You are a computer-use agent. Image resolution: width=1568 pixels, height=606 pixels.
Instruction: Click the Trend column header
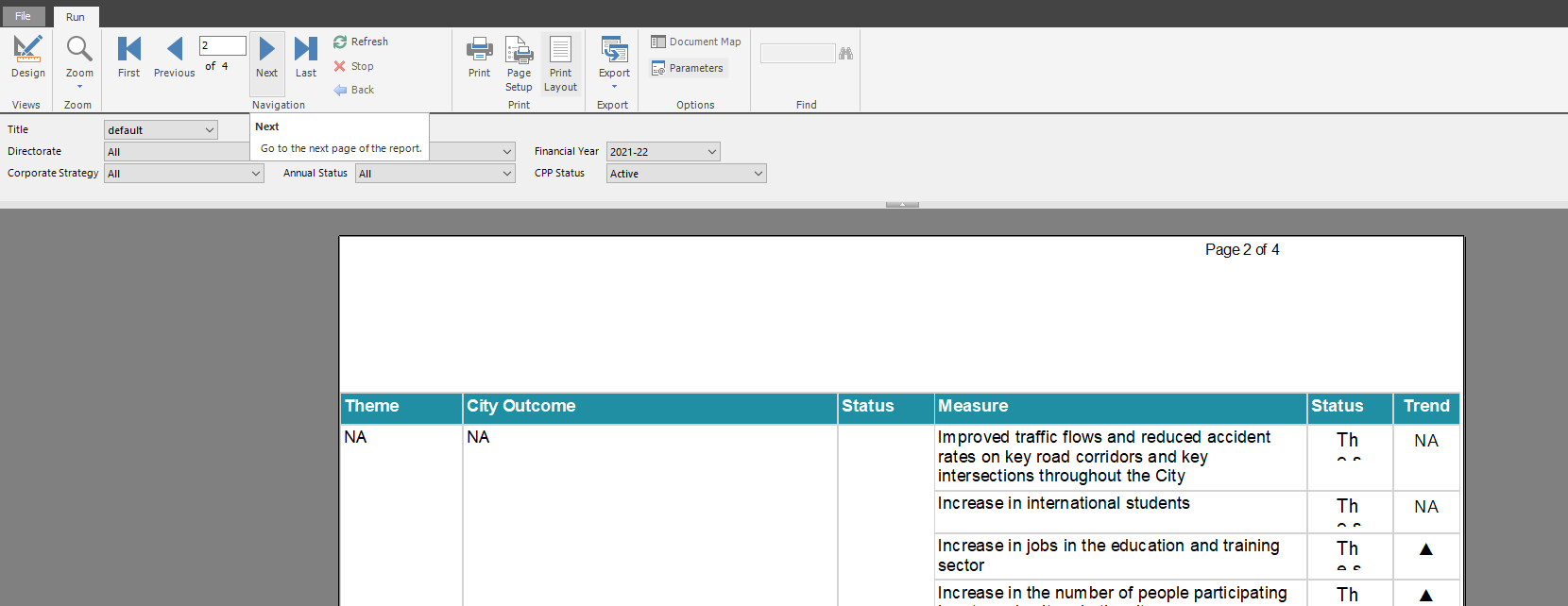[x=1426, y=408]
